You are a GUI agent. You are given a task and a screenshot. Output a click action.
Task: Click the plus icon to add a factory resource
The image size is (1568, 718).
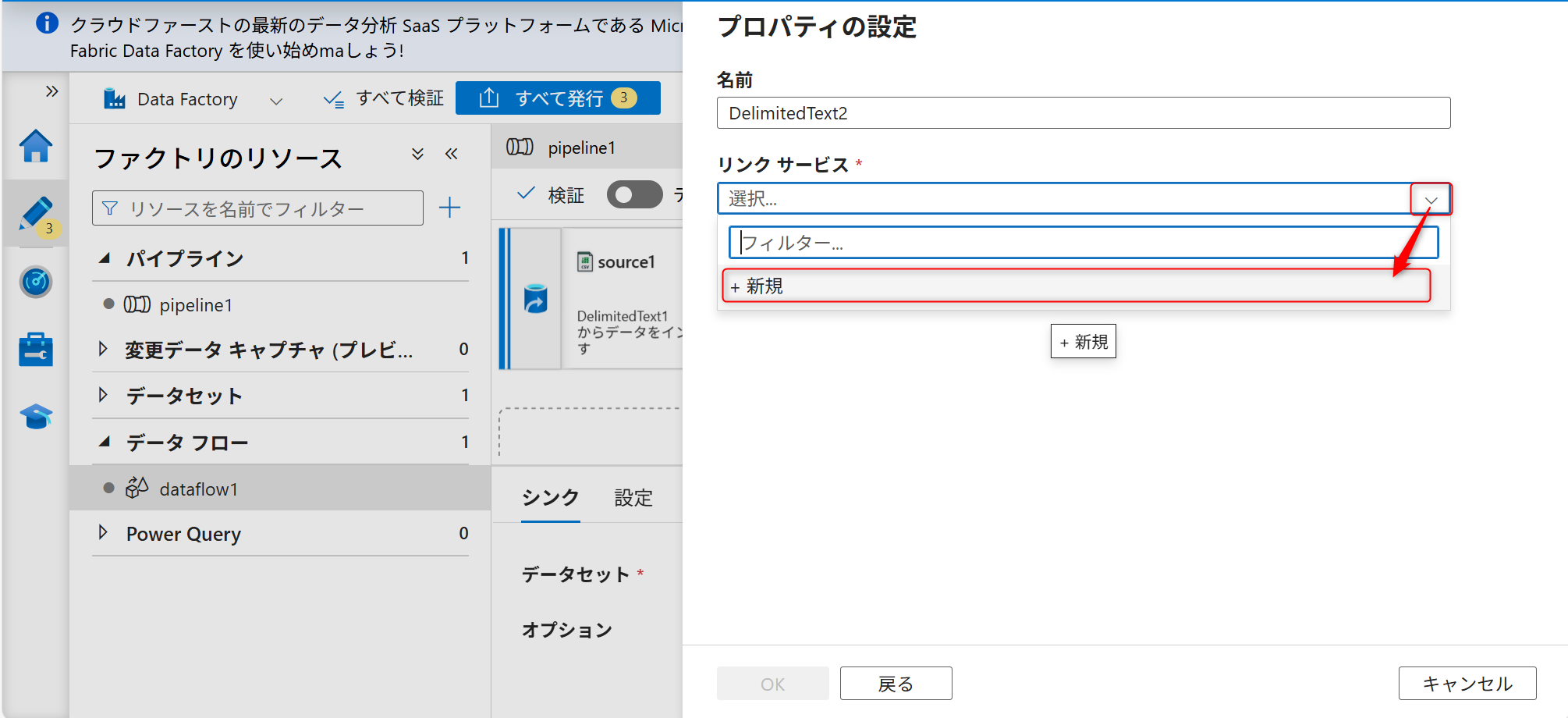450,208
